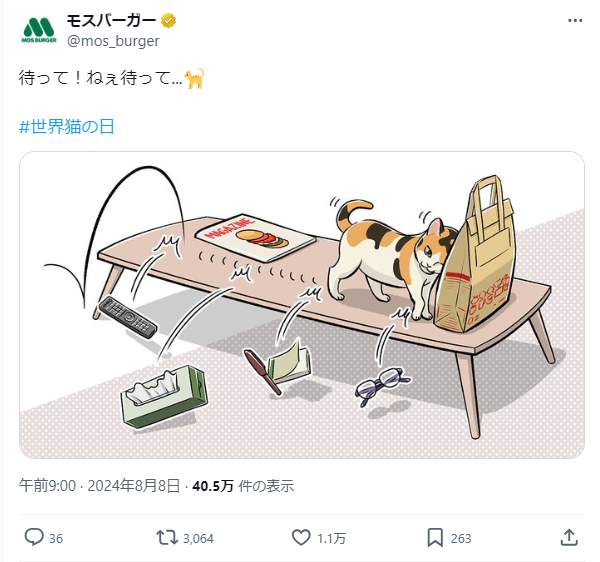Screen dimensions: 600x562
Task: Open the #世界猫の日 hashtag link
Action: coord(67,127)
